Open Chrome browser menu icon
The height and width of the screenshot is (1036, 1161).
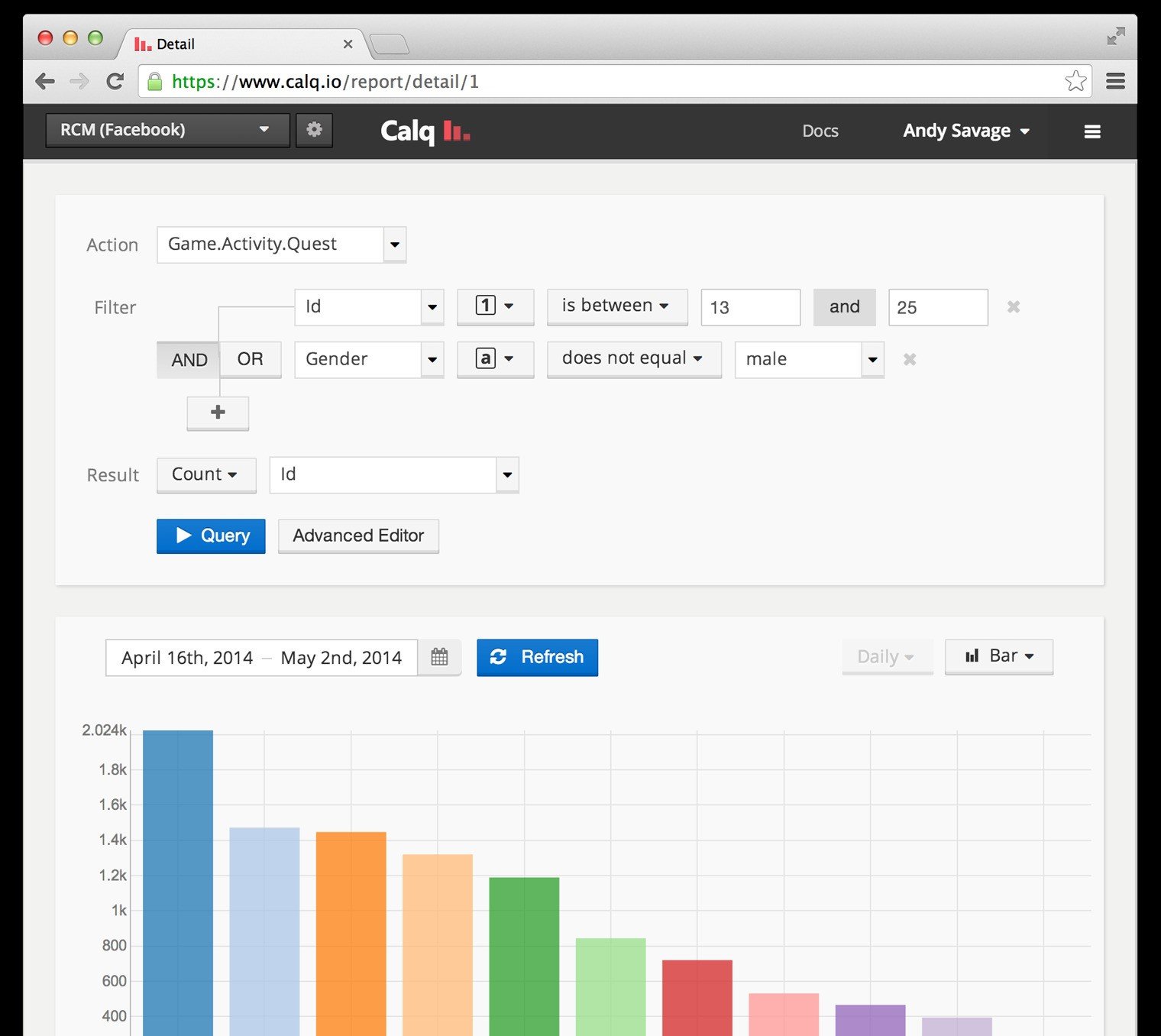click(x=1116, y=81)
